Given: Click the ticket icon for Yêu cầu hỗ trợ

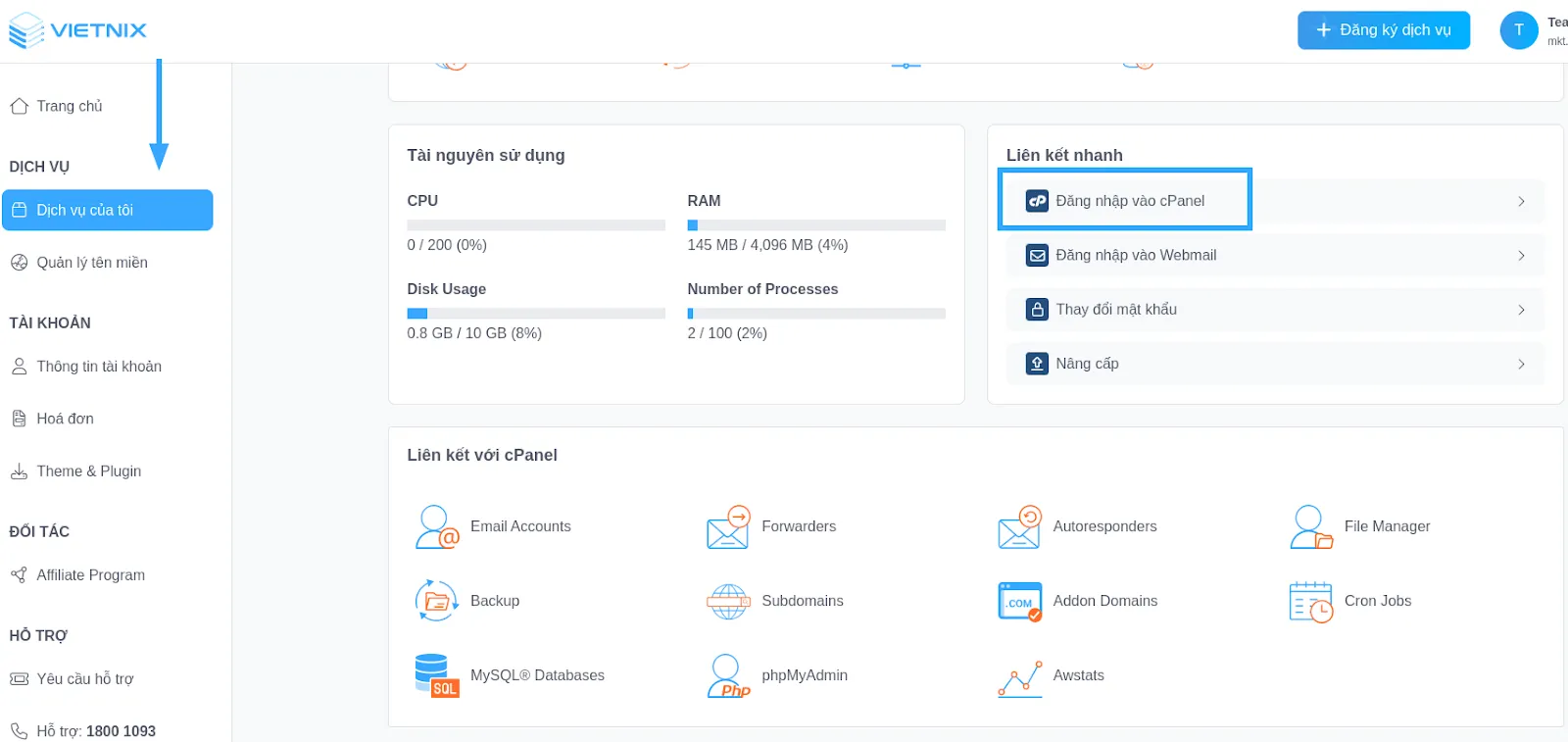Looking at the screenshot, I should [19, 679].
